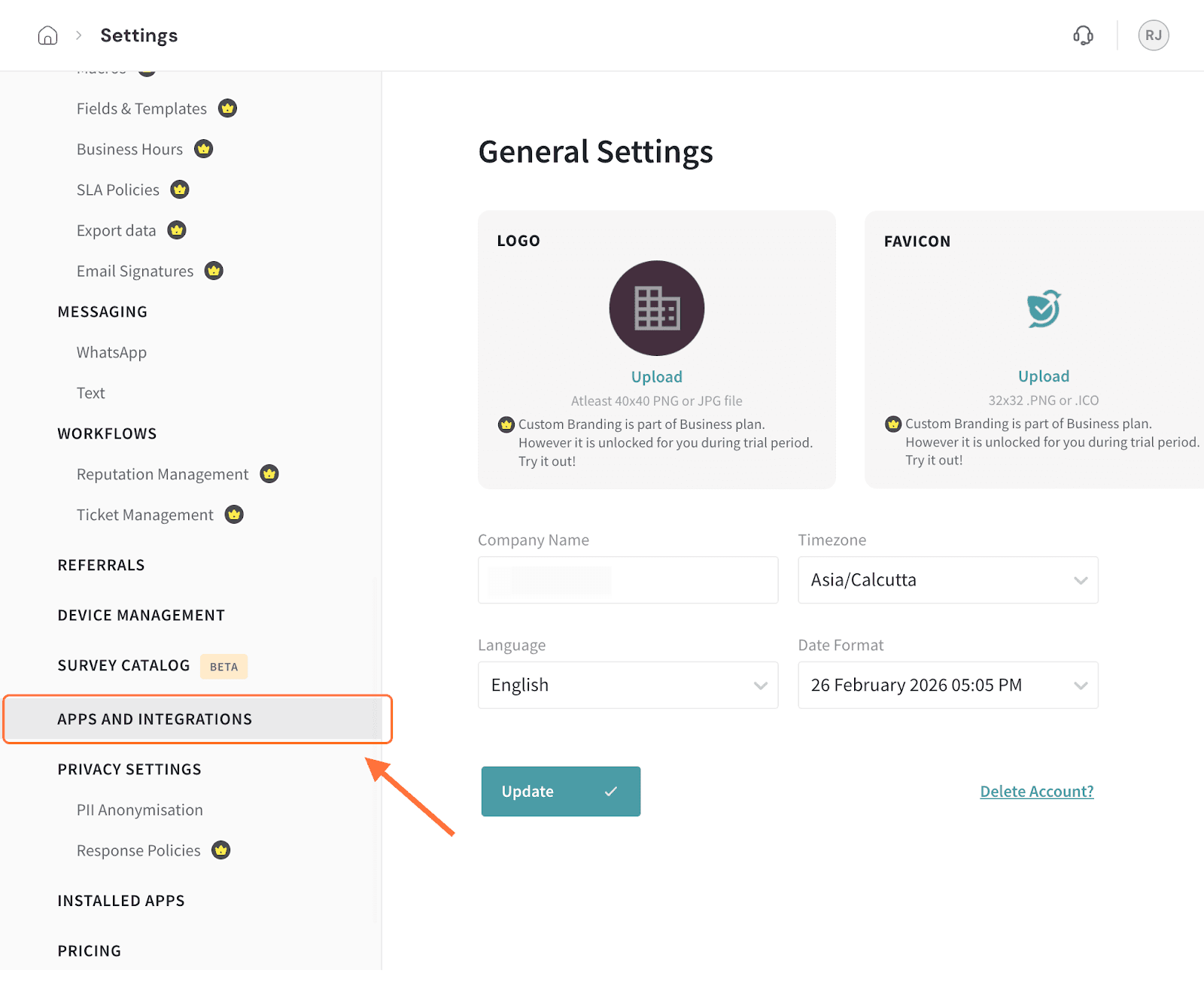Click crown icon next to Ticket Management
The width and height of the screenshot is (1204, 982).
(x=234, y=515)
